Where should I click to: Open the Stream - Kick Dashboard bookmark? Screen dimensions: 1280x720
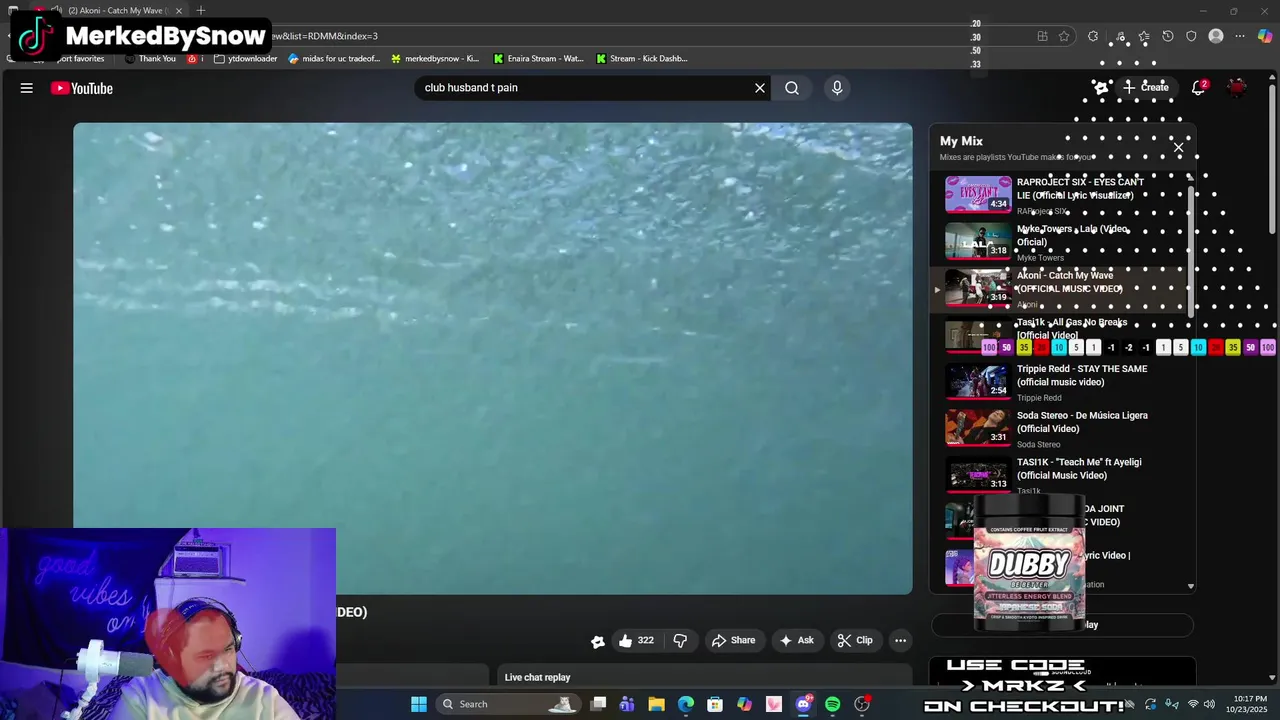(x=642, y=58)
